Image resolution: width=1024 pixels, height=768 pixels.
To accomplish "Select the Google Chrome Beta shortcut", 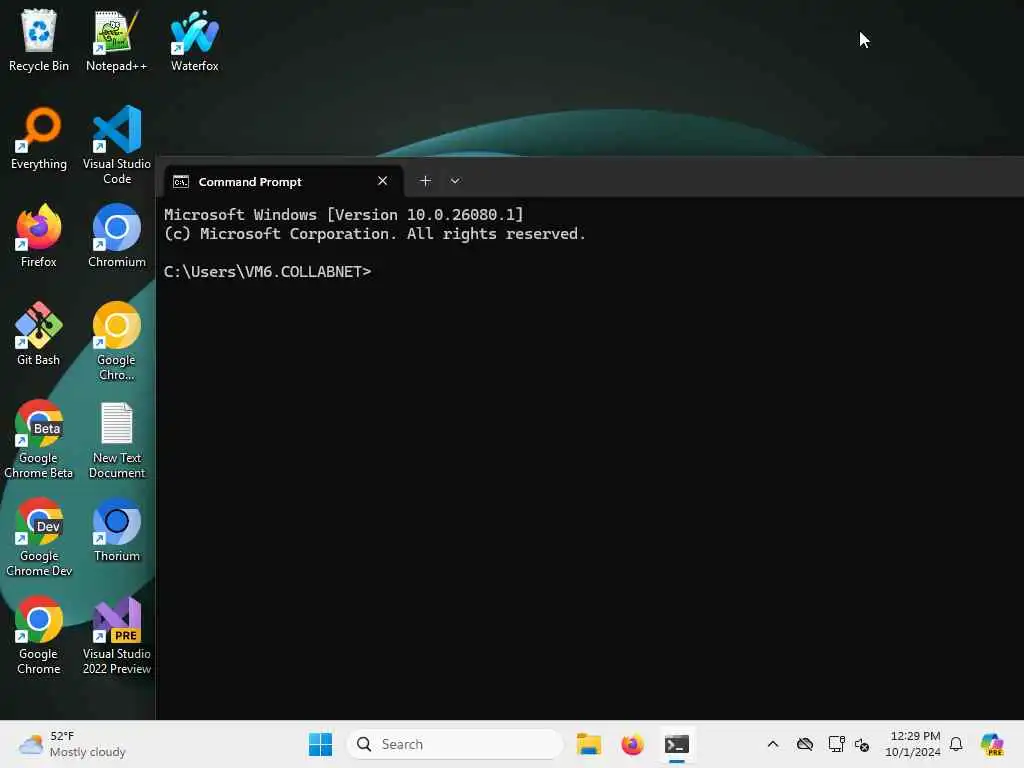I will 39,439.
